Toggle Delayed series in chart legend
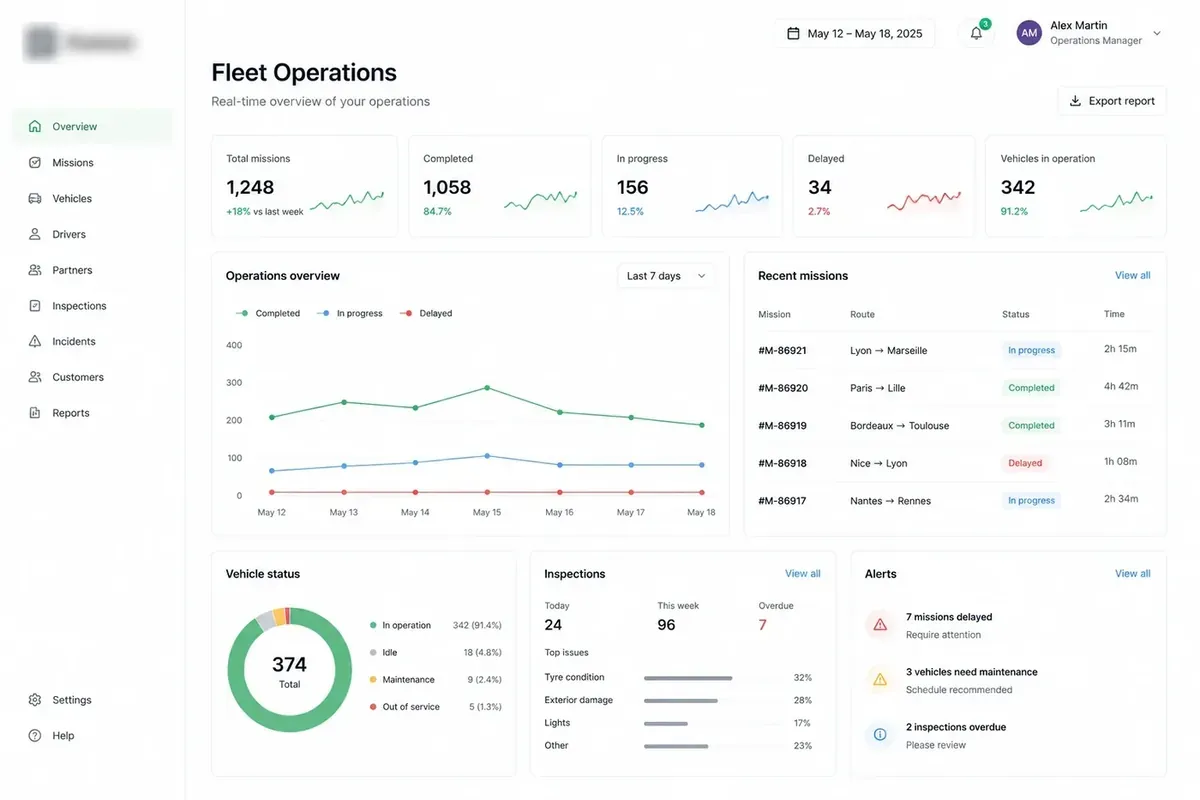The height and width of the screenshot is (800, 1200). 426,313
